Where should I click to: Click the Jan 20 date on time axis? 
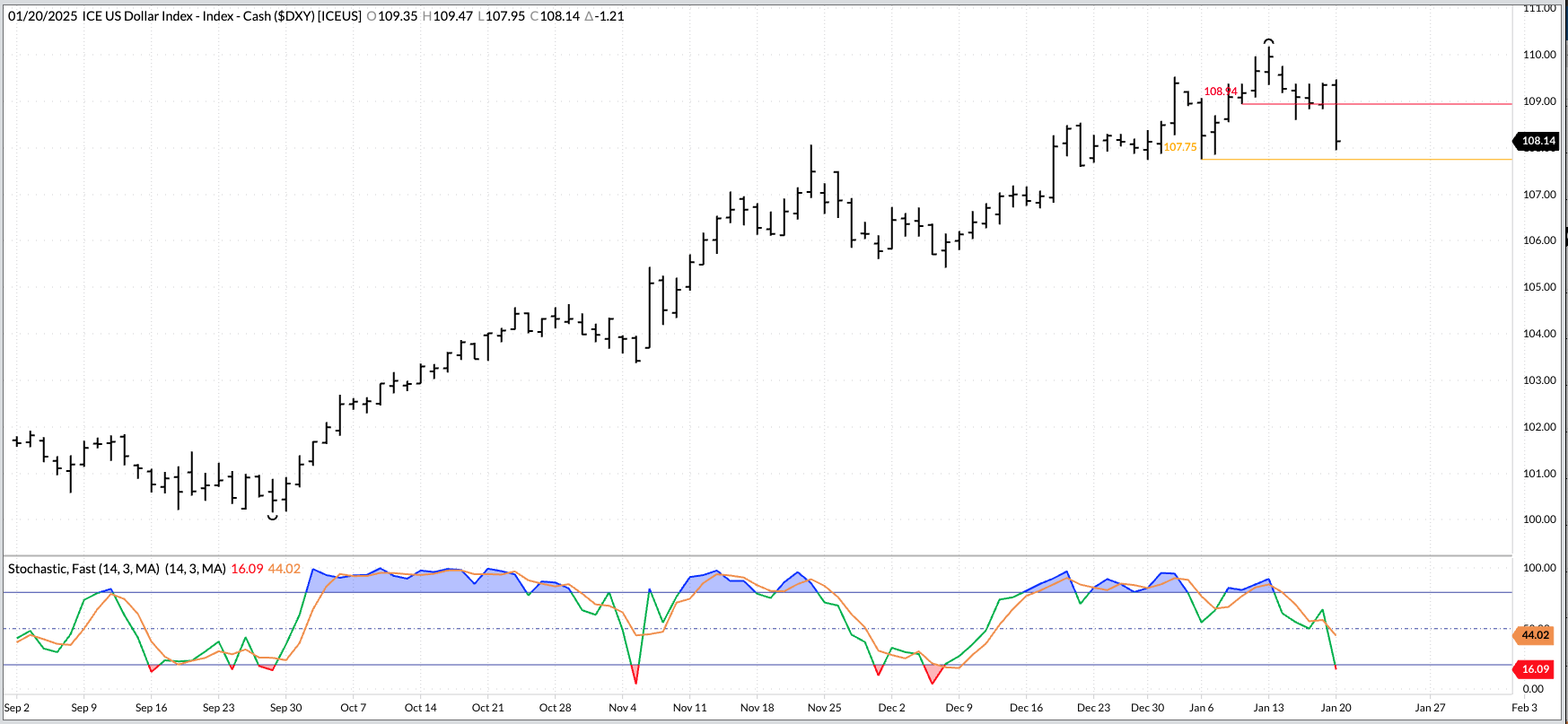coord(1336,708)
